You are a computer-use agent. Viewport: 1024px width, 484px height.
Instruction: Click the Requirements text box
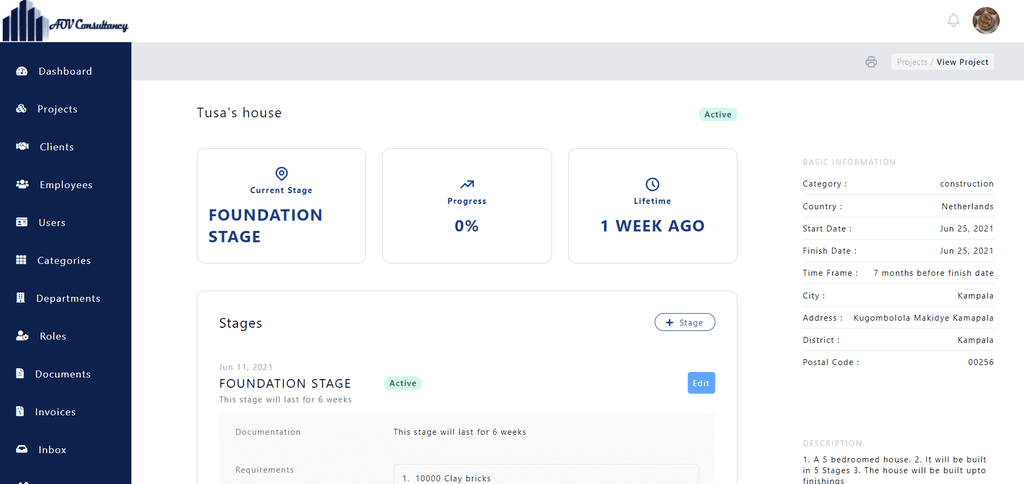(546, 474)
